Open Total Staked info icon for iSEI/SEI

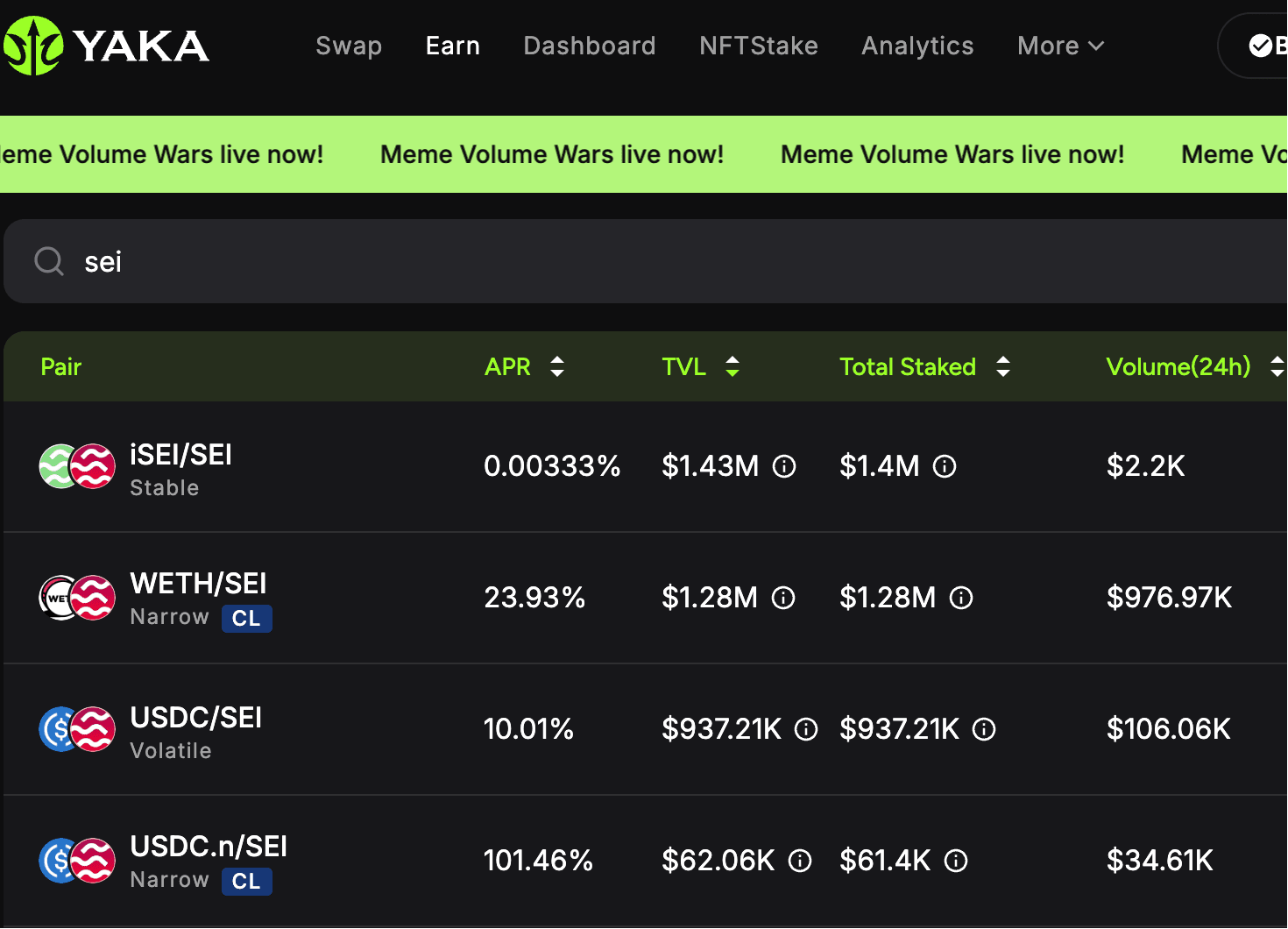(945, 466)
